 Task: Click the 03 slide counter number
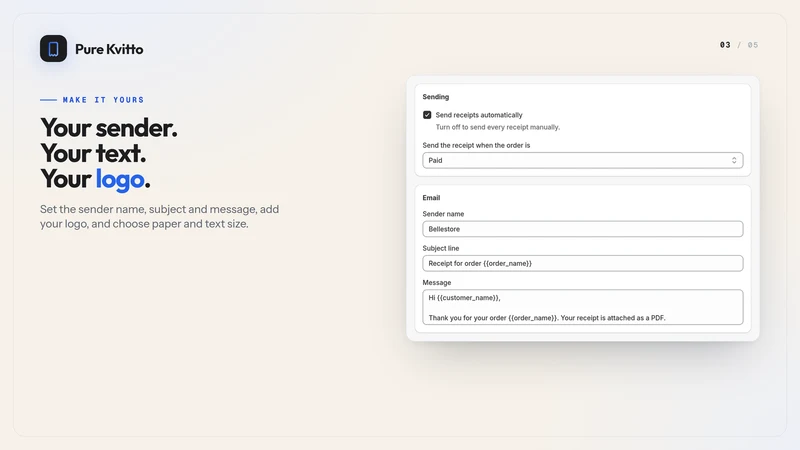pyautogui.click(x=725, y=45)
